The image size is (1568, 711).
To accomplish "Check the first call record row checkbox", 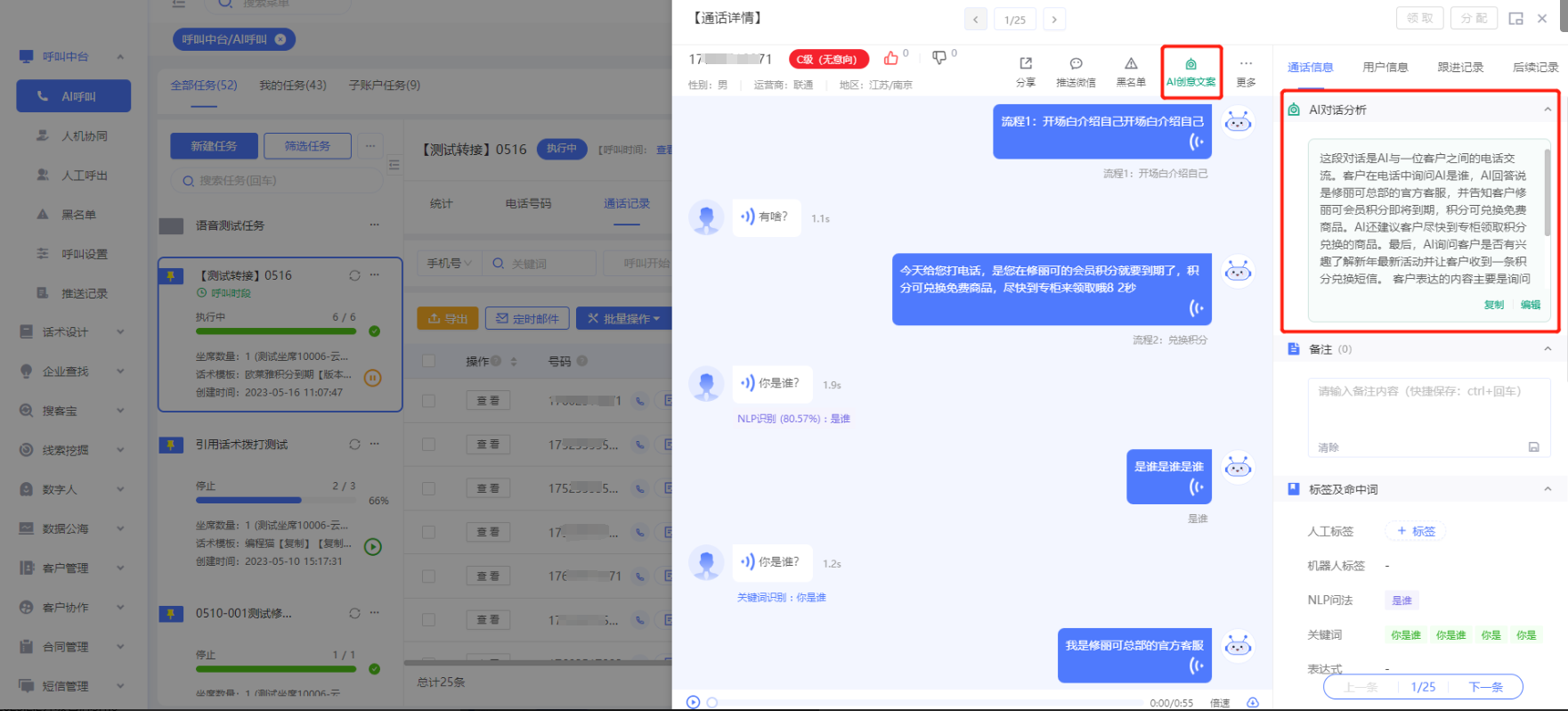I will click(429, 401).
